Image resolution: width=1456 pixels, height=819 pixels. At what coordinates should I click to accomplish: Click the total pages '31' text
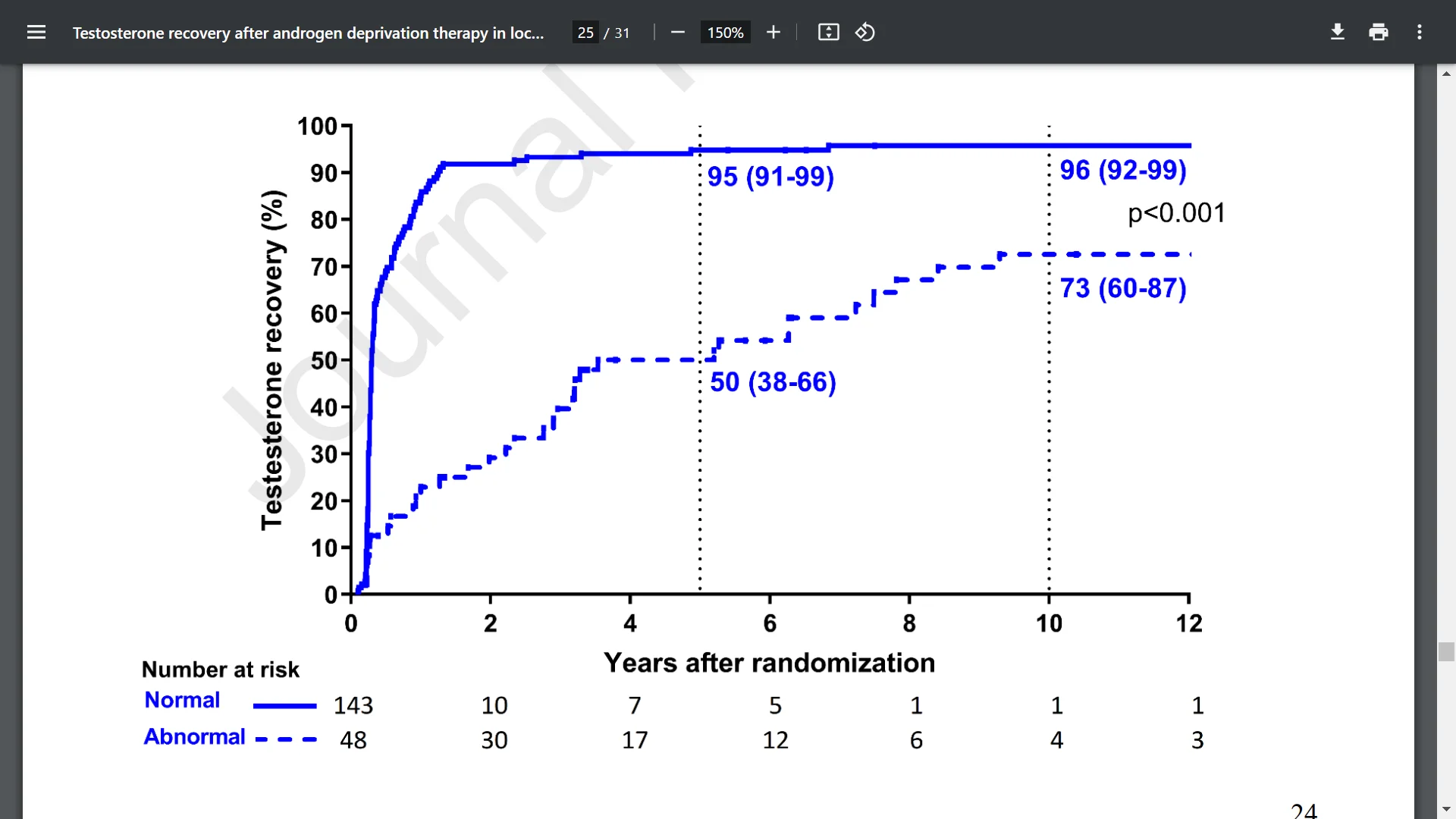click(x=622, y=33)
